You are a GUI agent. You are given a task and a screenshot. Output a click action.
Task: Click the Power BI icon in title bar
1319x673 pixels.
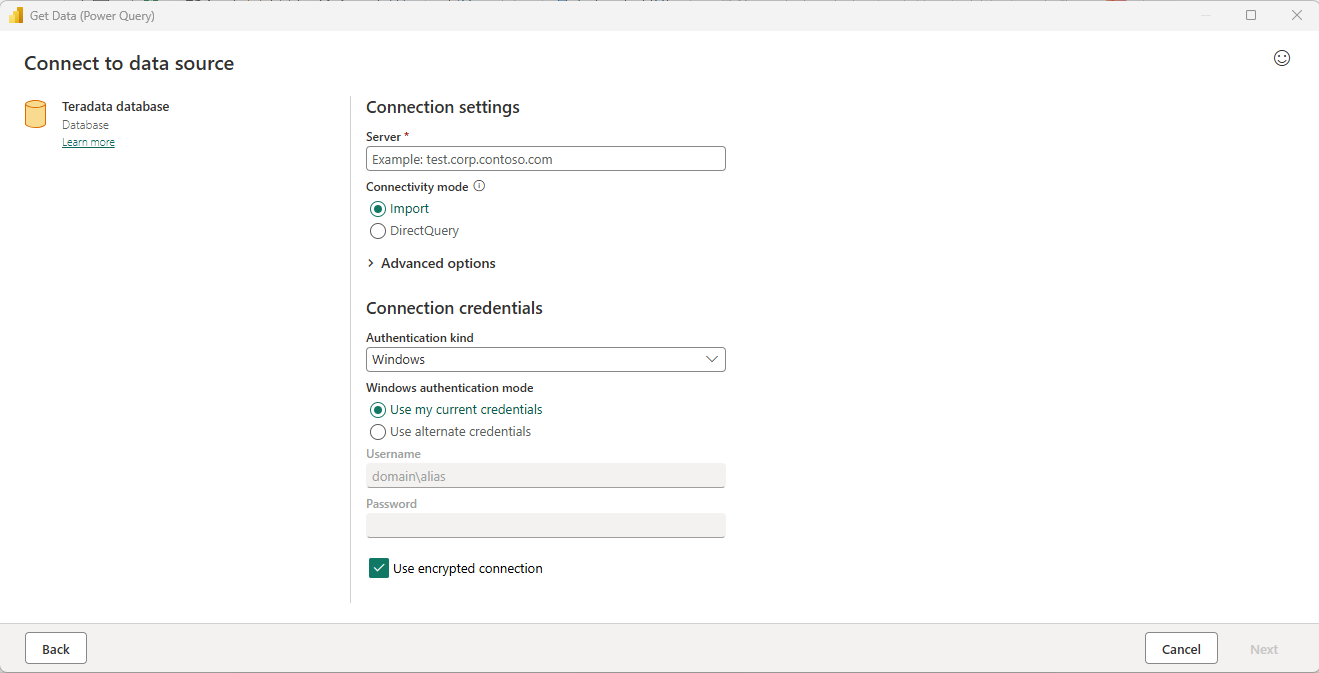[x=16, y=15]
